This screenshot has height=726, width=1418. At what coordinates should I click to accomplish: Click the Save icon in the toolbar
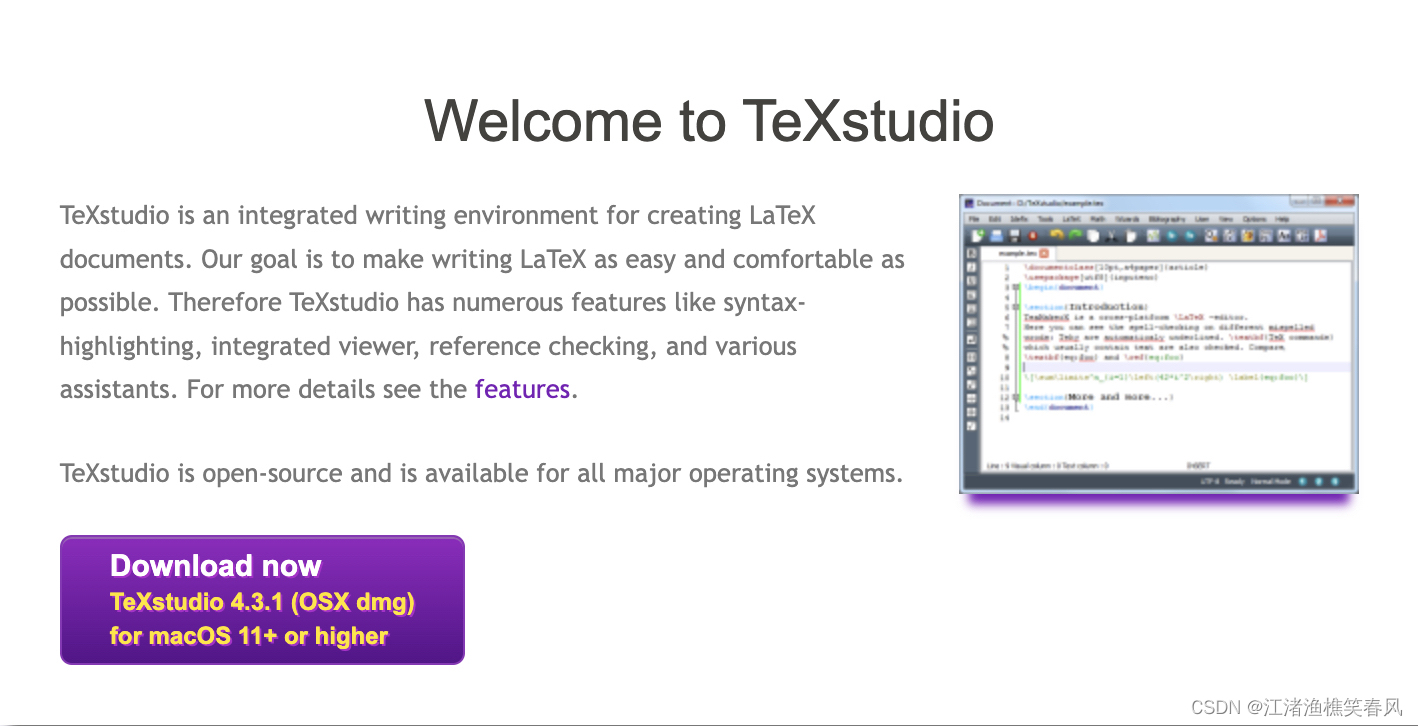pyautogui.click(x=1014, y=236)
